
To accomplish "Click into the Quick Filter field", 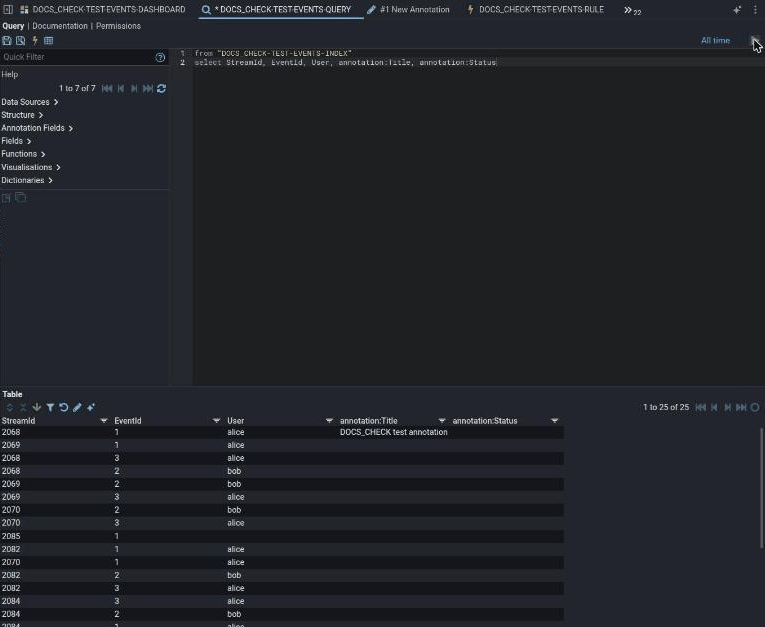I will (78, 57).
